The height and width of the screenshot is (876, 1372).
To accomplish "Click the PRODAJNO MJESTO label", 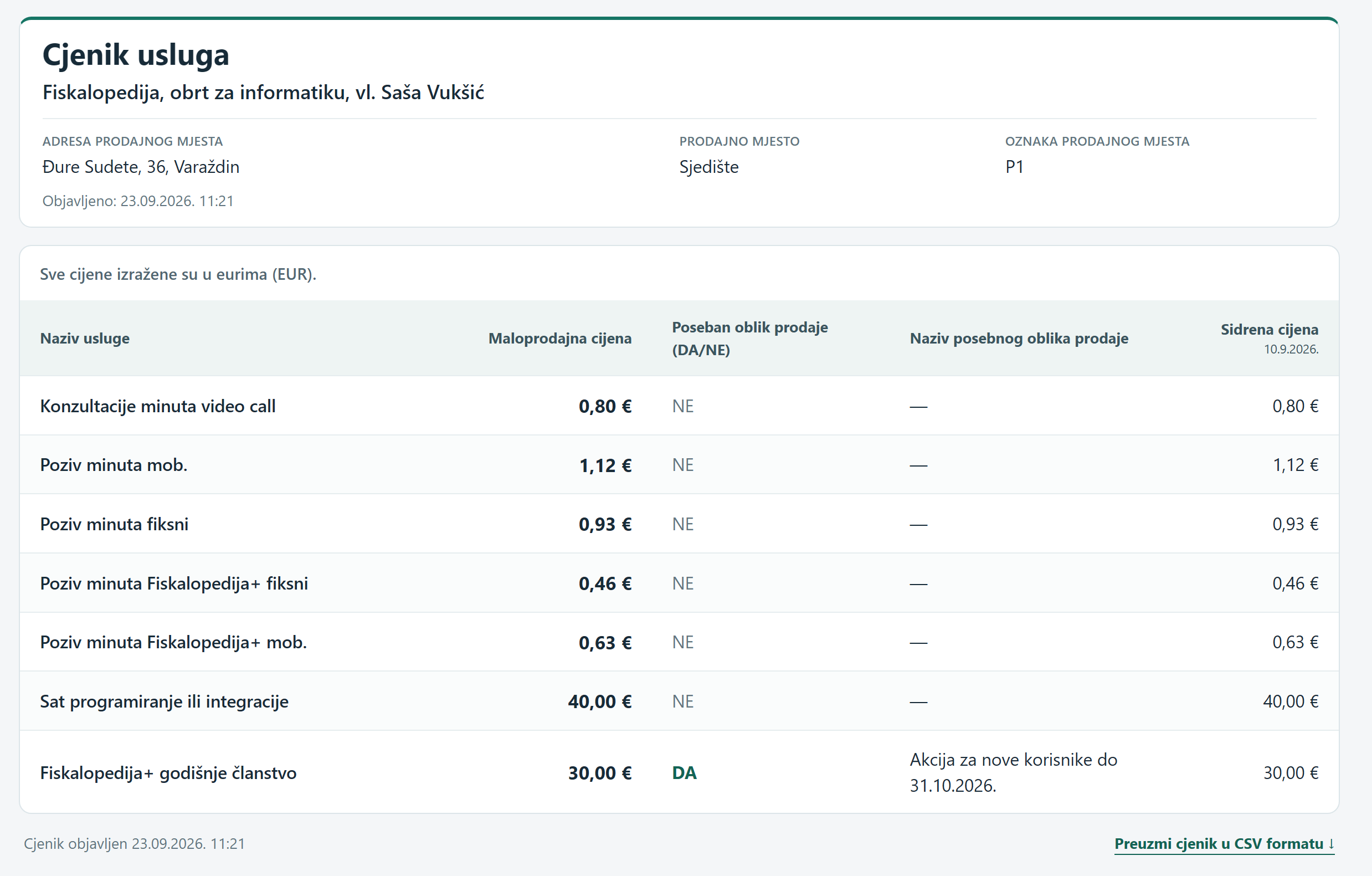I will pos(739,141).
